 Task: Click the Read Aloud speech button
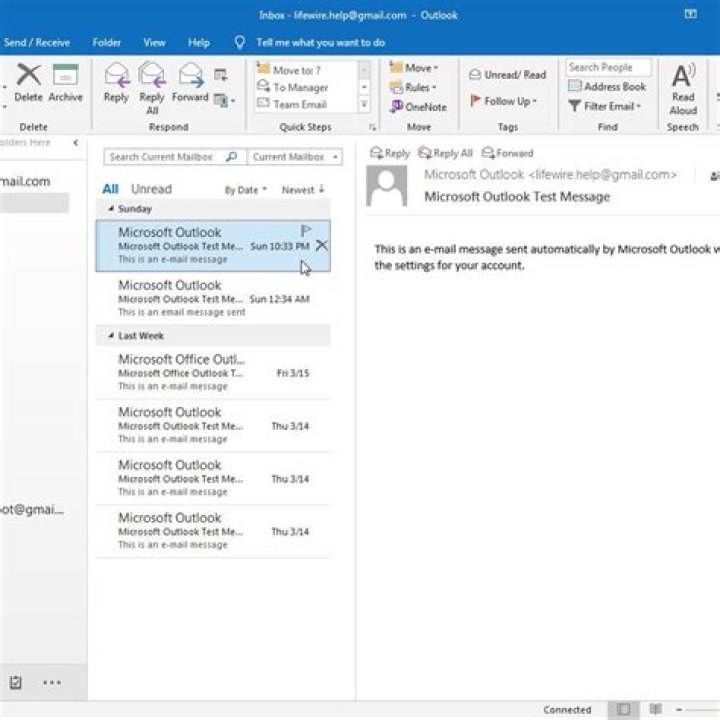pyautogui.click(x=683, y=90)
